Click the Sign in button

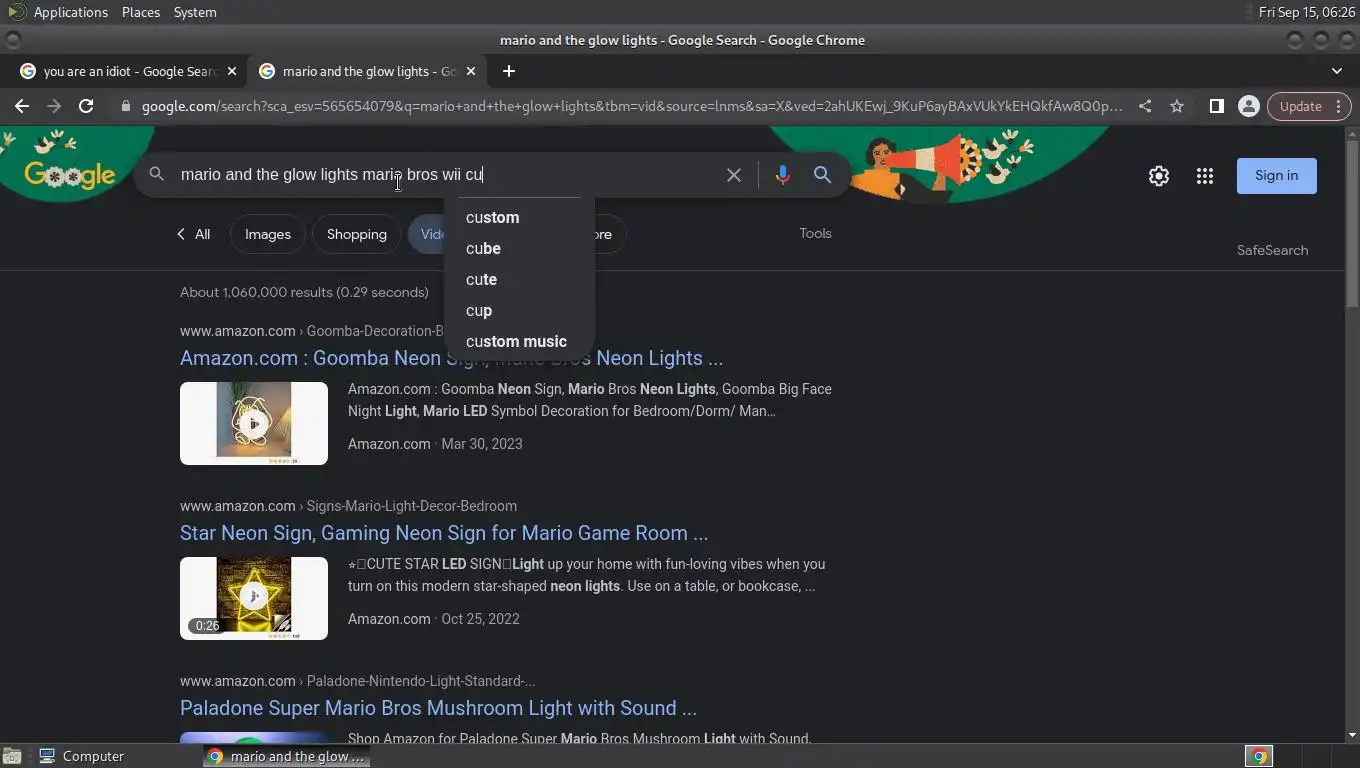[x=1276, y=176]
